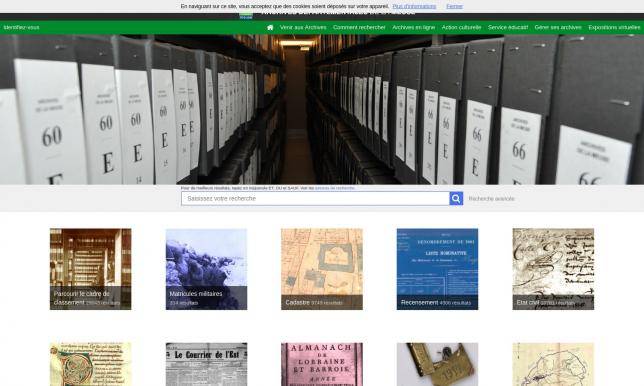
Task: Open the Comment rechercher menu
Action: [x=359, y=28]
